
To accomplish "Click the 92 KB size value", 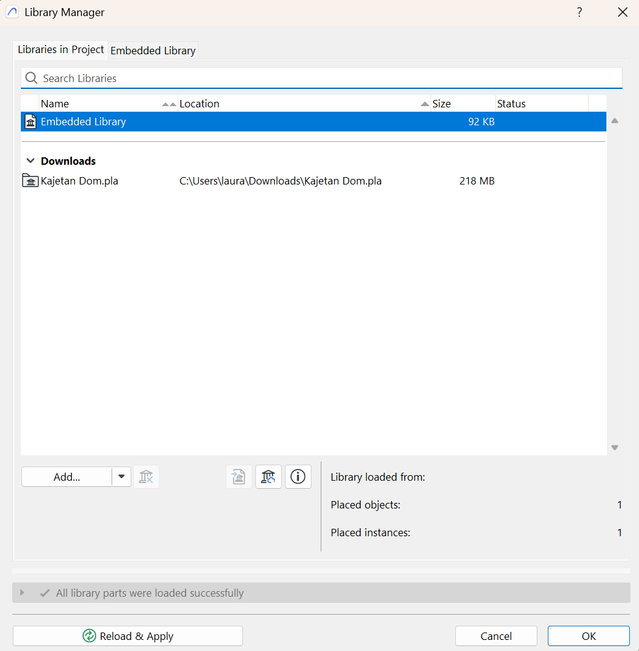I will tap(481, 122).
